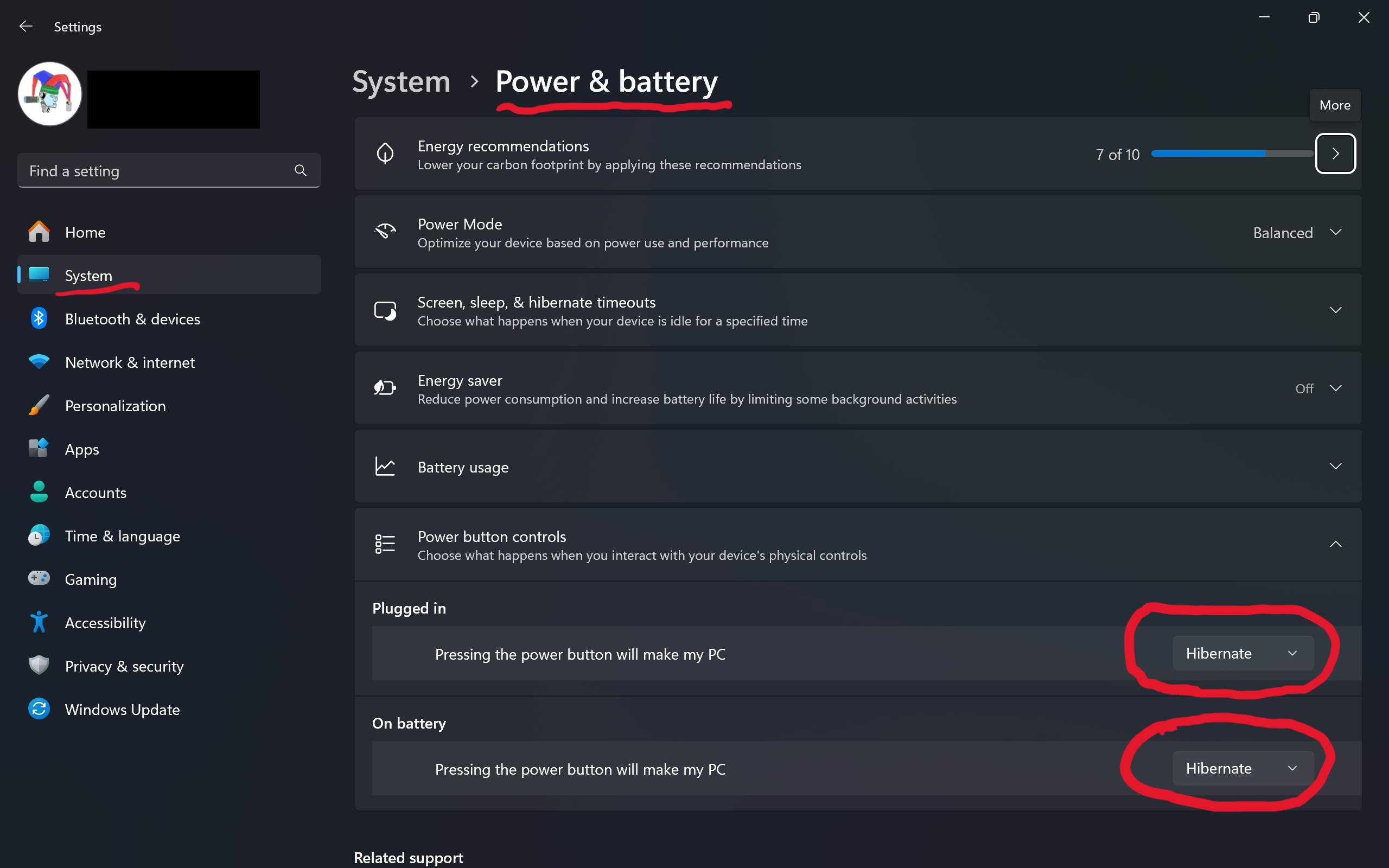Change the On battery Hibernate dropdown
The width and height of the screenshot is (1389, 868).
click(1243, 768)
